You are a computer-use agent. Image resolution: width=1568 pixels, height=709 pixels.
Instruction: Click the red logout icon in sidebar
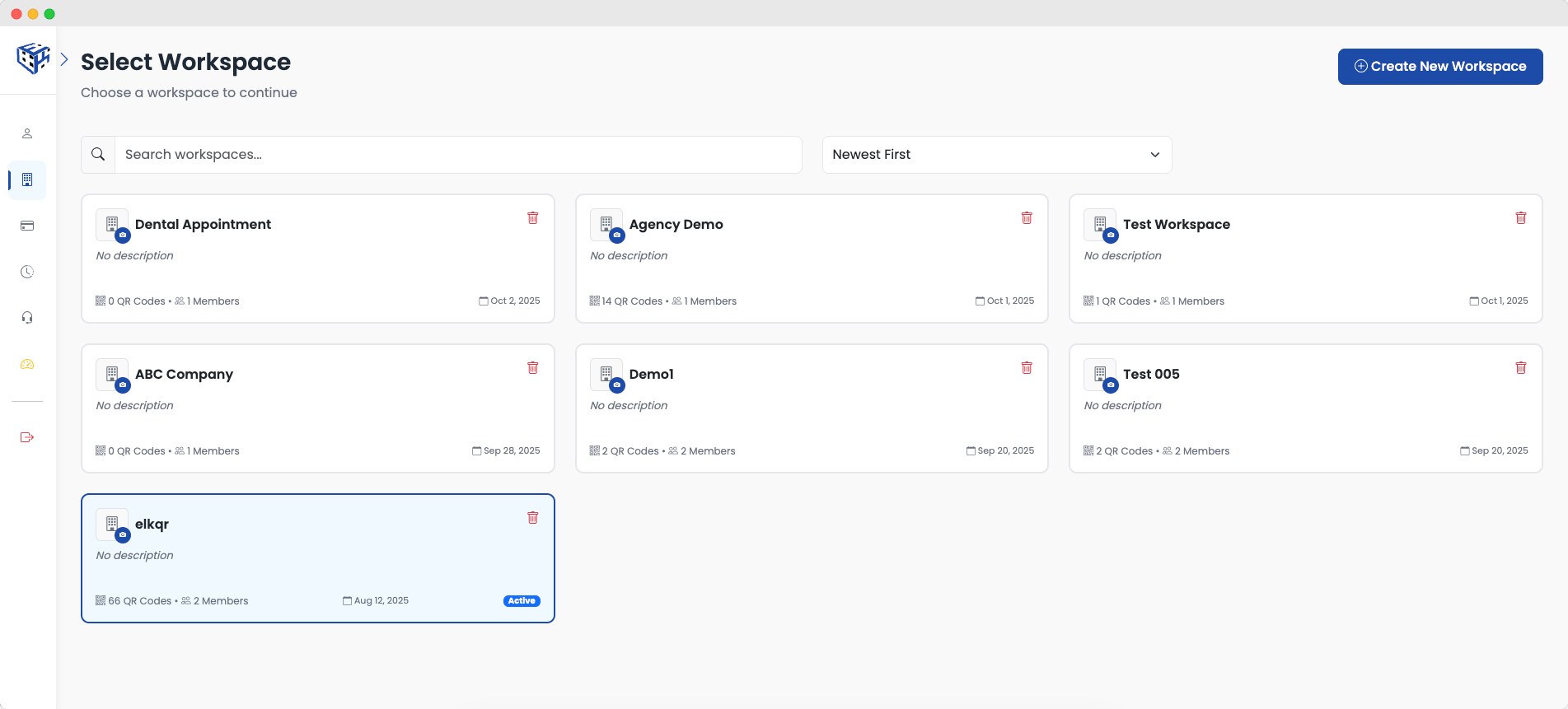[27, 437]
